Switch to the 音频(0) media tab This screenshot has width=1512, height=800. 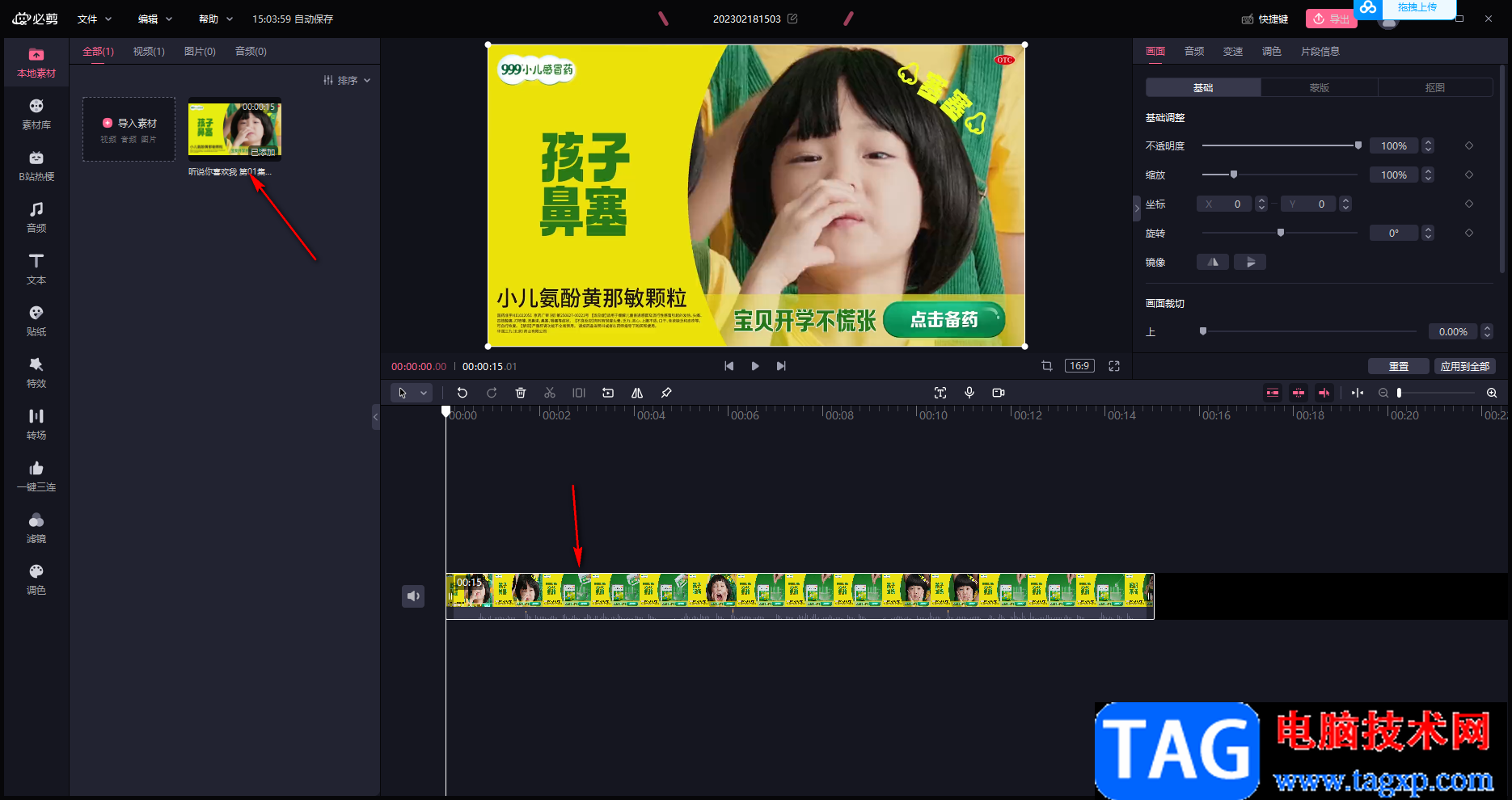point(251,51)
